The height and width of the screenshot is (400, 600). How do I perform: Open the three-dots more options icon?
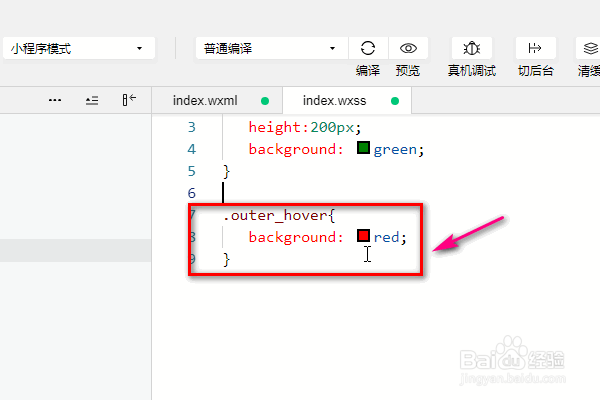pos(55,100)
